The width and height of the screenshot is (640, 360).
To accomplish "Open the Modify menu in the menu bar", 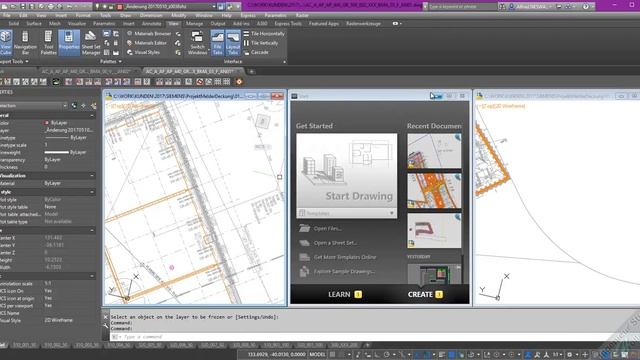I will pos(178,15).
